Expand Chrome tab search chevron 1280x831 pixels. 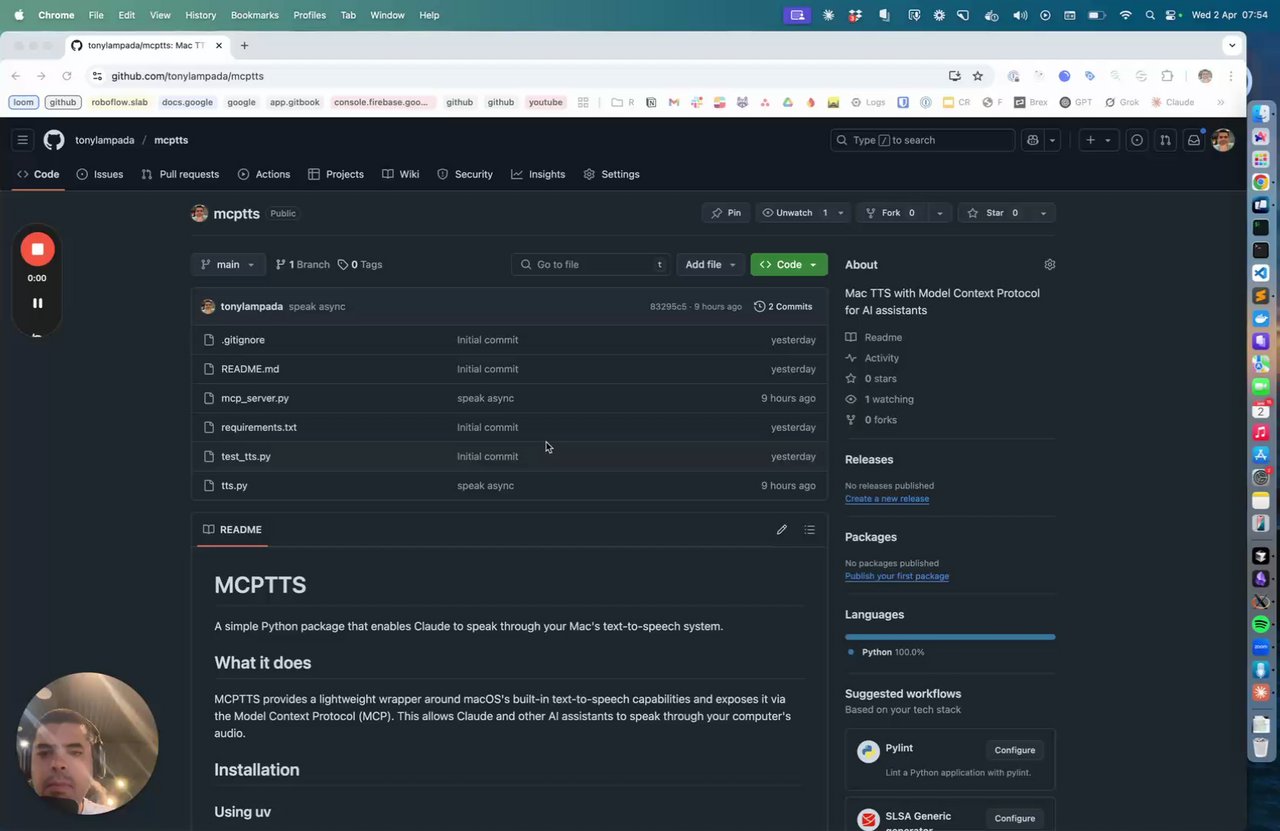(x=1232, y=45)
